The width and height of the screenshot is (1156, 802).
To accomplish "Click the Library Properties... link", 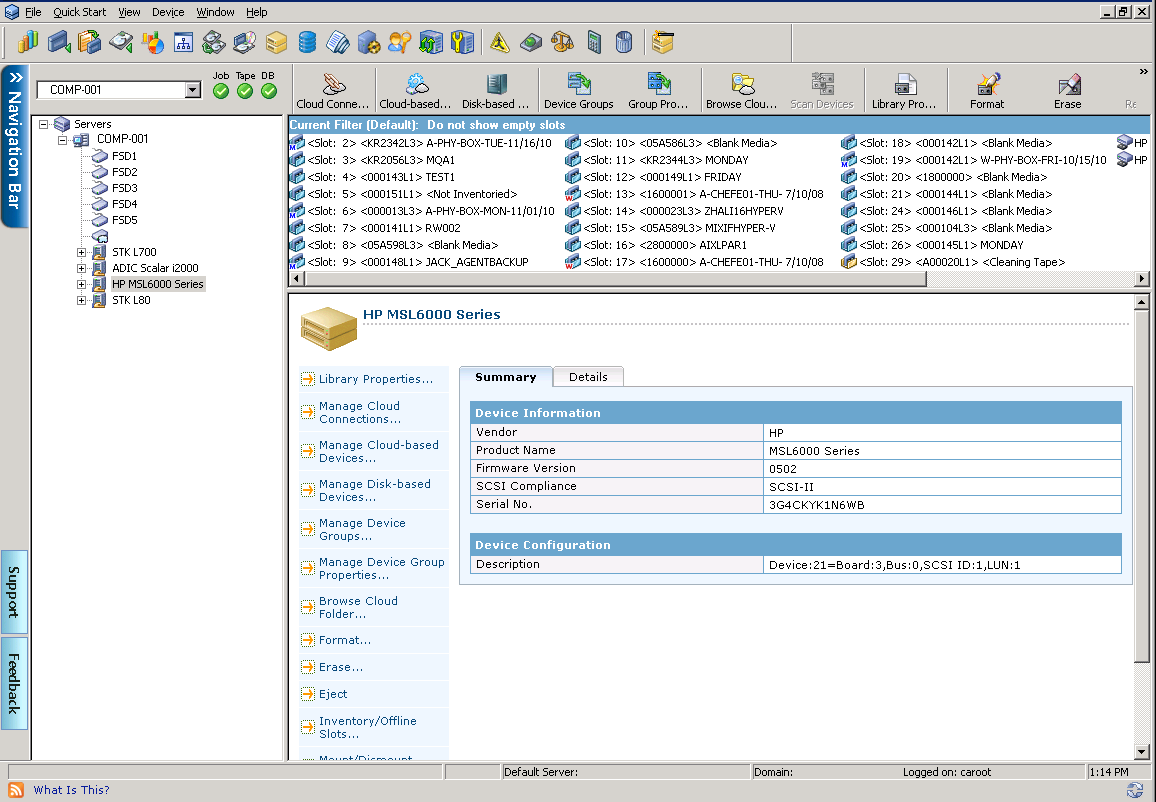I will tap(375, 379).
